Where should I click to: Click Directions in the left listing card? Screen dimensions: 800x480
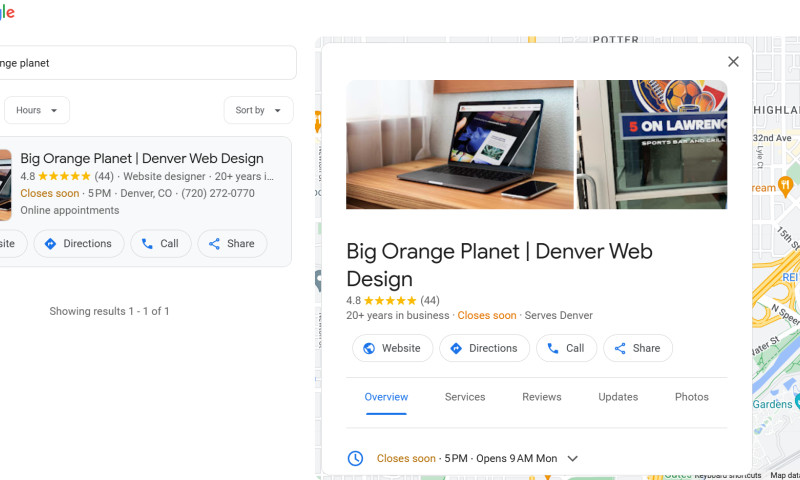pos(79,244)
